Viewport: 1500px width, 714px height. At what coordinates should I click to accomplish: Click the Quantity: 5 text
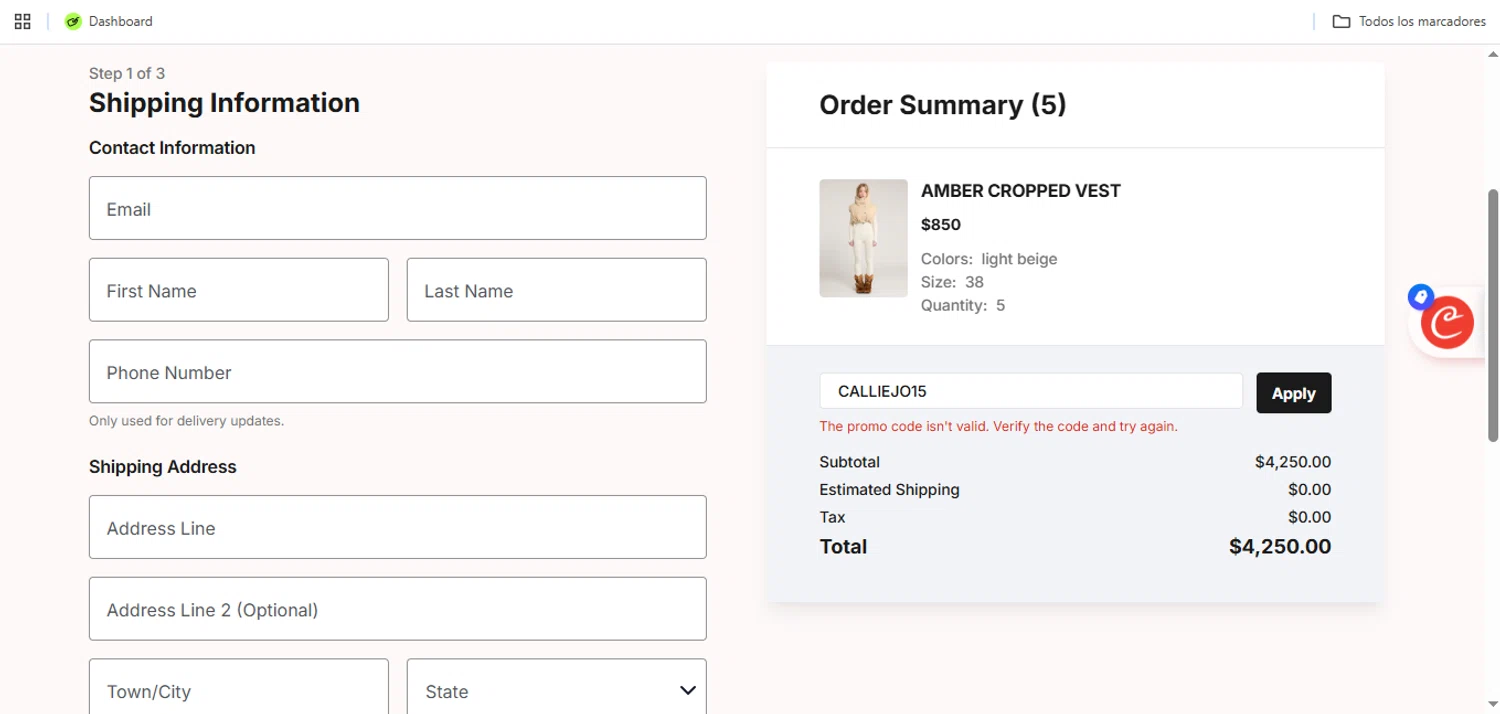tap(963, 305)
